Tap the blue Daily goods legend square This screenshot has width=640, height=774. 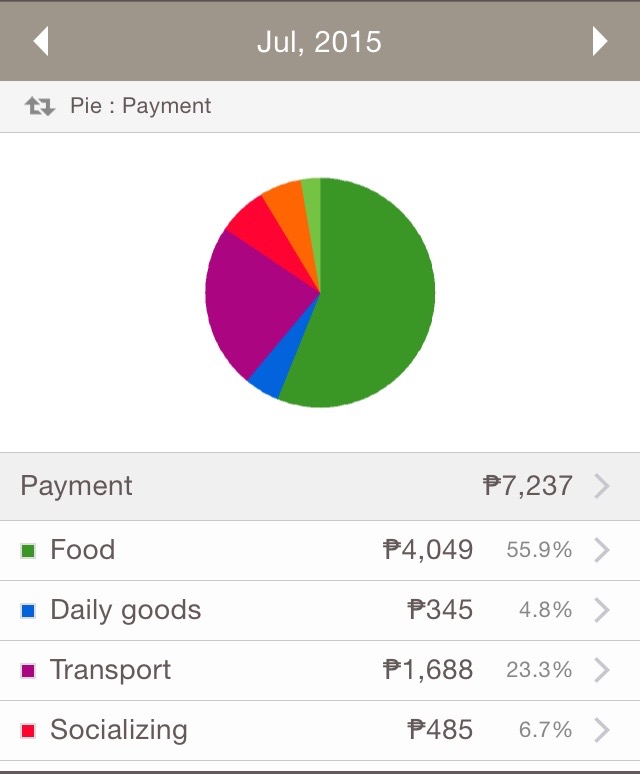point(28,611)
